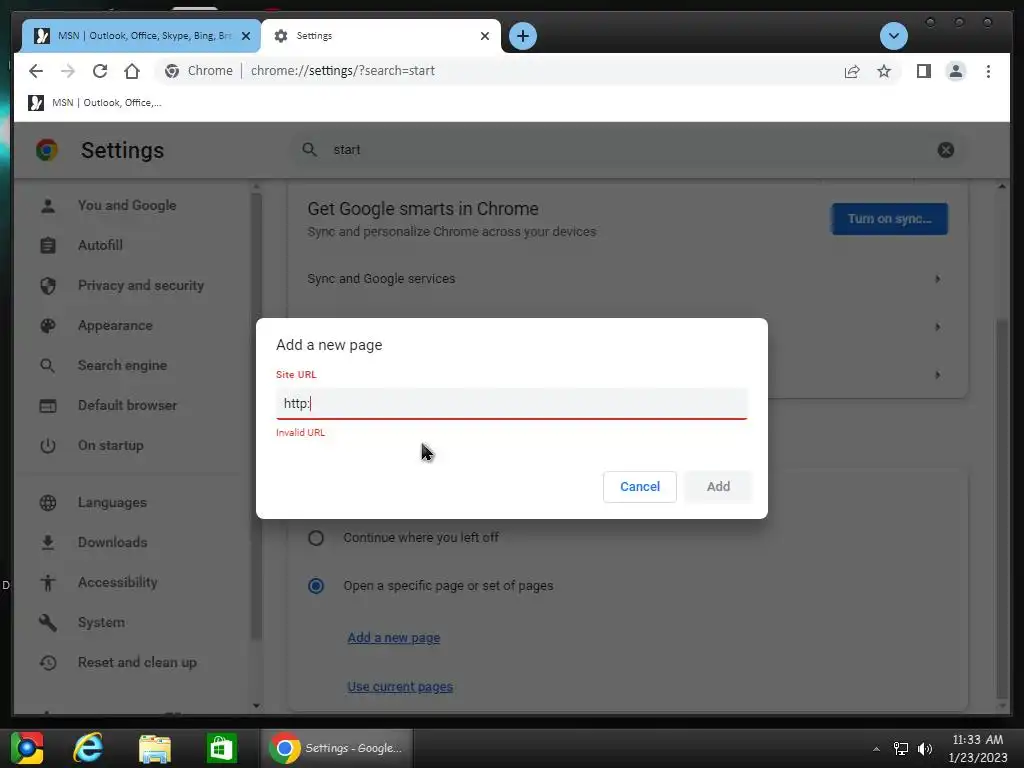The image size is (1024, 768).
Task: Open Languages settings
Action: point(112,503)
